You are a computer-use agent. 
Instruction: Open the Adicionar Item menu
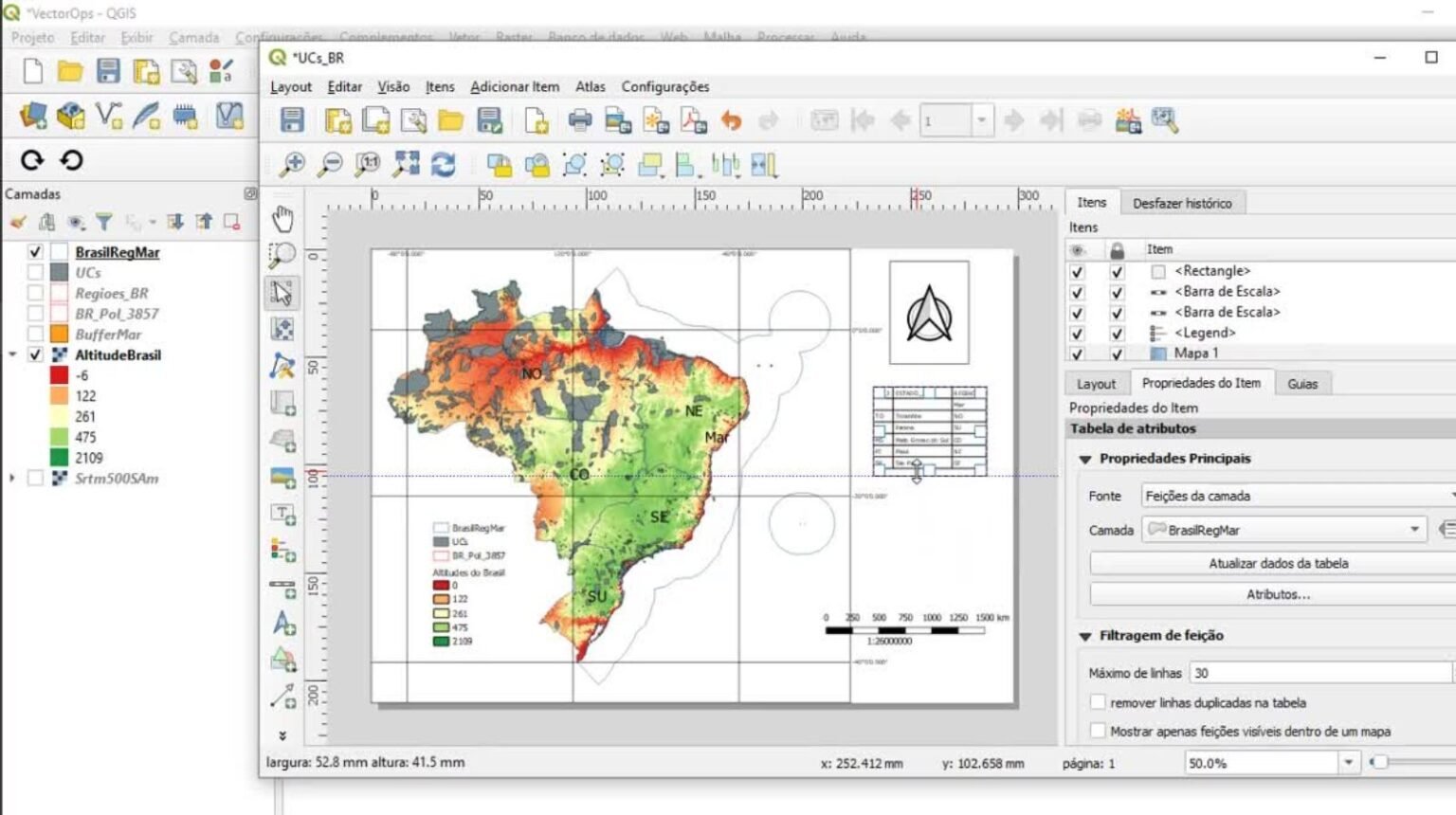[x=515, y=86]
